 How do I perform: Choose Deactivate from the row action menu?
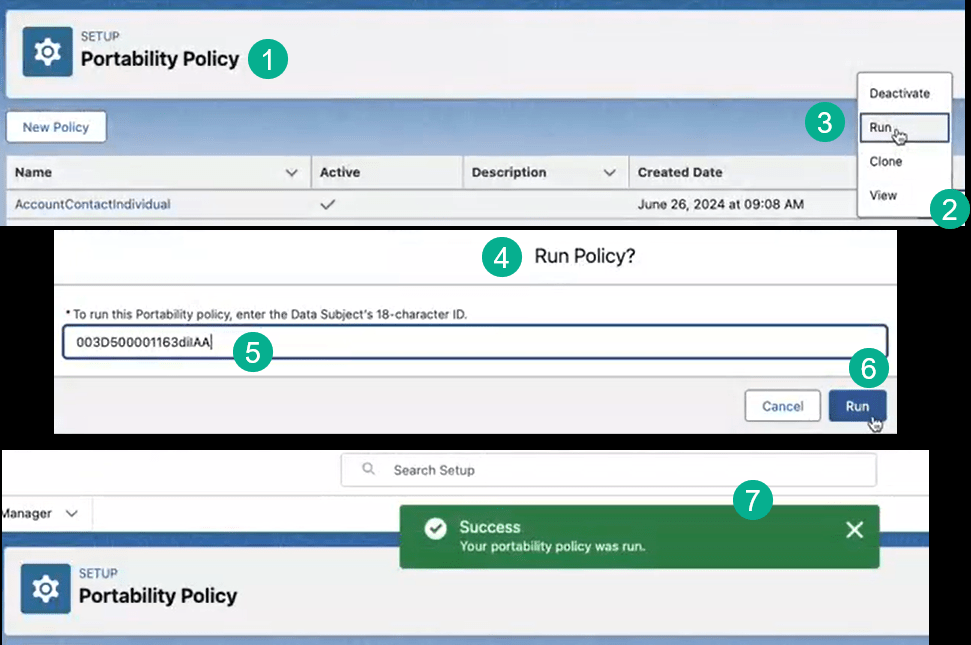pos(899,94)
